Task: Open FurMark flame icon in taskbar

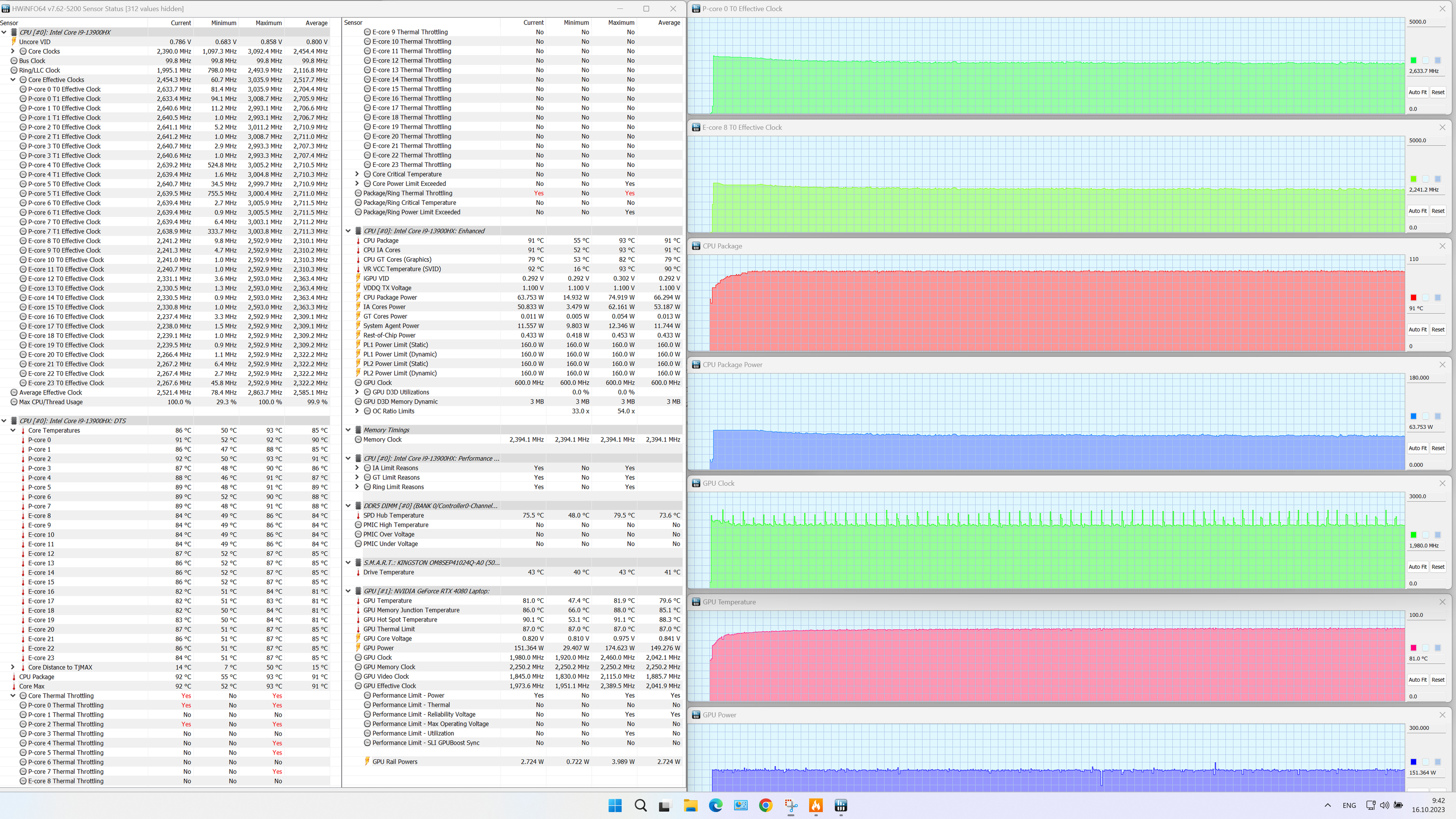Action: (x=816, y=805)
